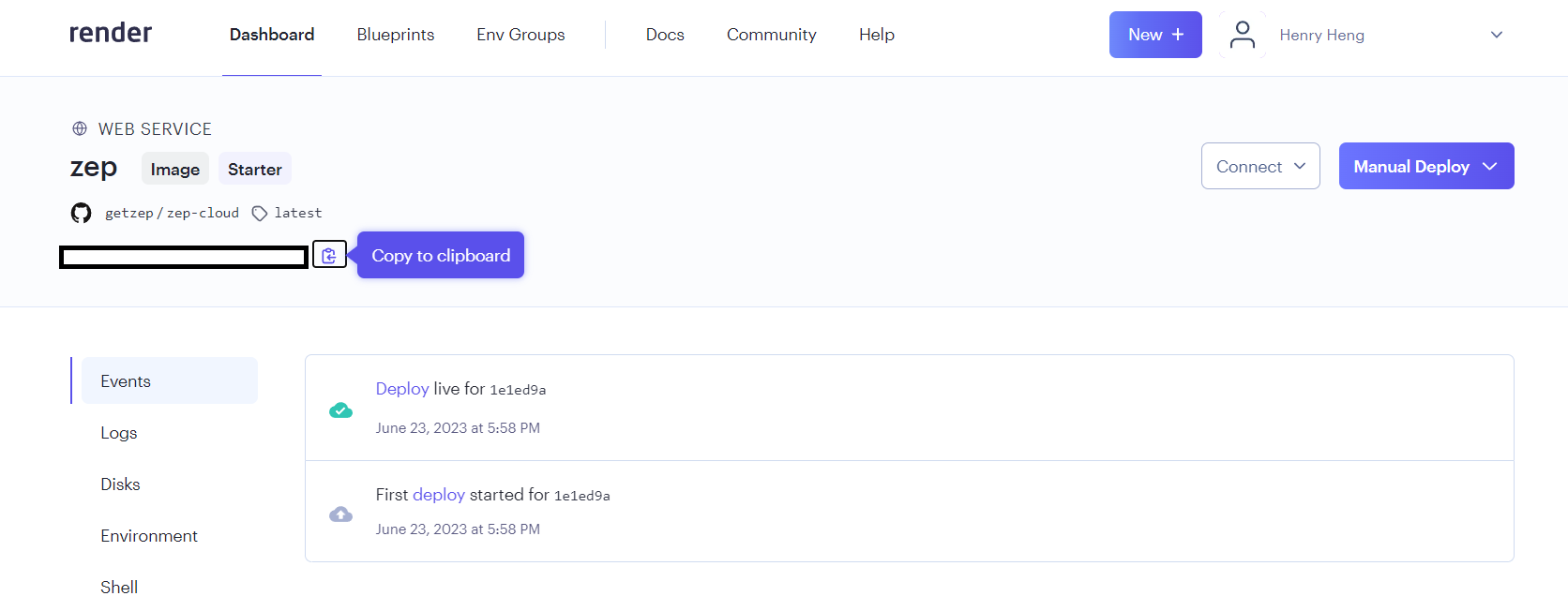This screenshot has height=611, width=1568.
Task: Click the copy to clipboard icon
Action: click(x=329, y=255)
